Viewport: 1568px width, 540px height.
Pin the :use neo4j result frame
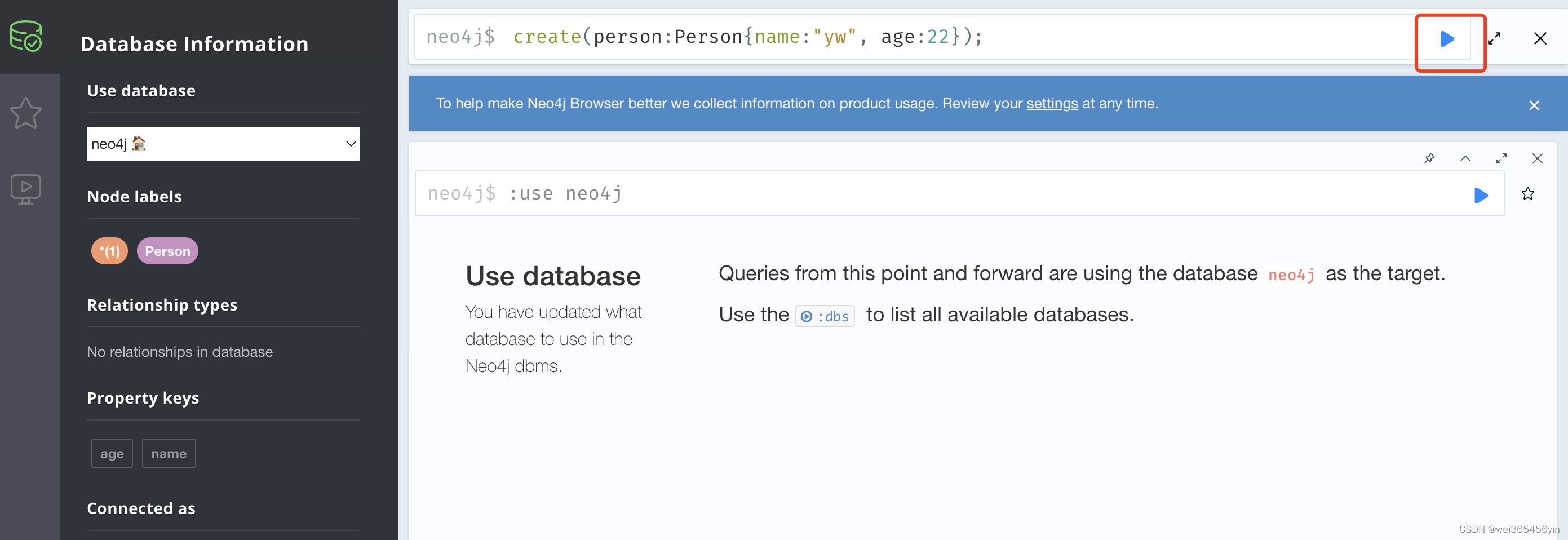[x=1430, y=158]
